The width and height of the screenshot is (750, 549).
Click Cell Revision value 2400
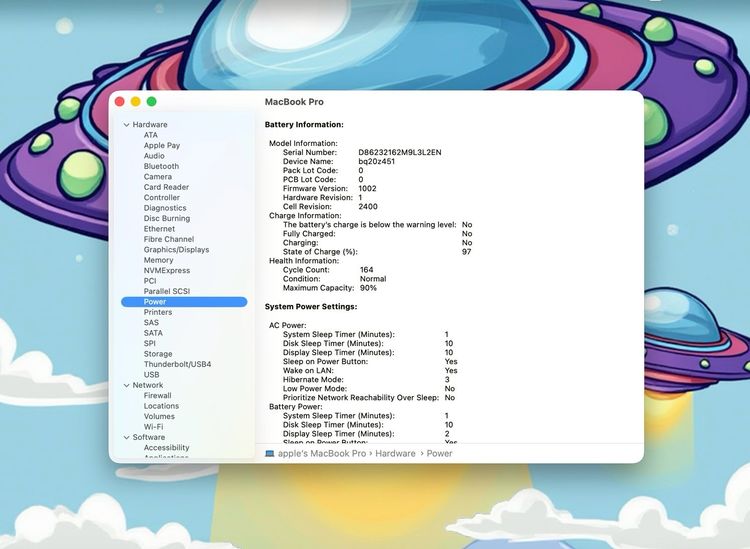click(x=368, y=207)
